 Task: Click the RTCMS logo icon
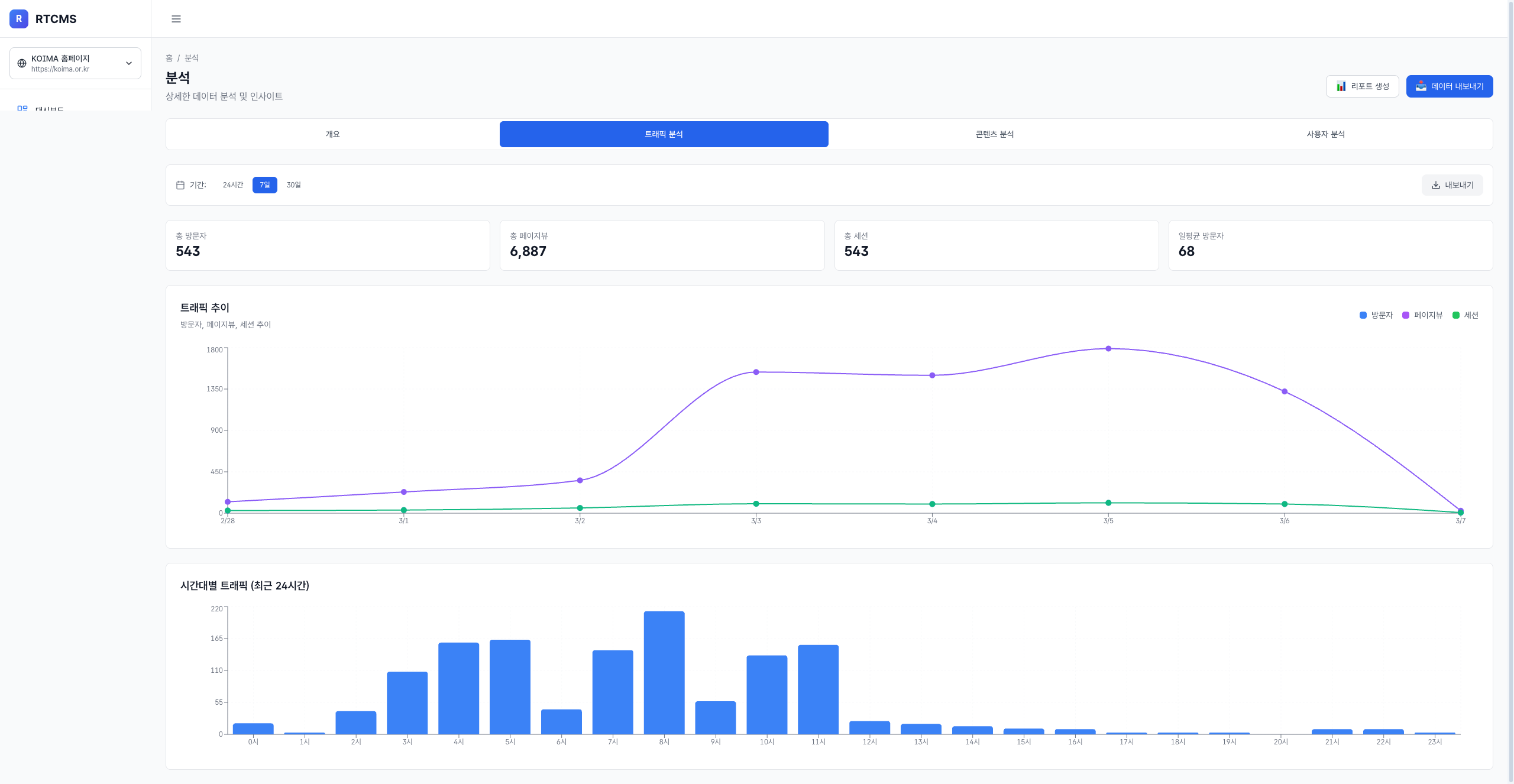coord(19,19)
